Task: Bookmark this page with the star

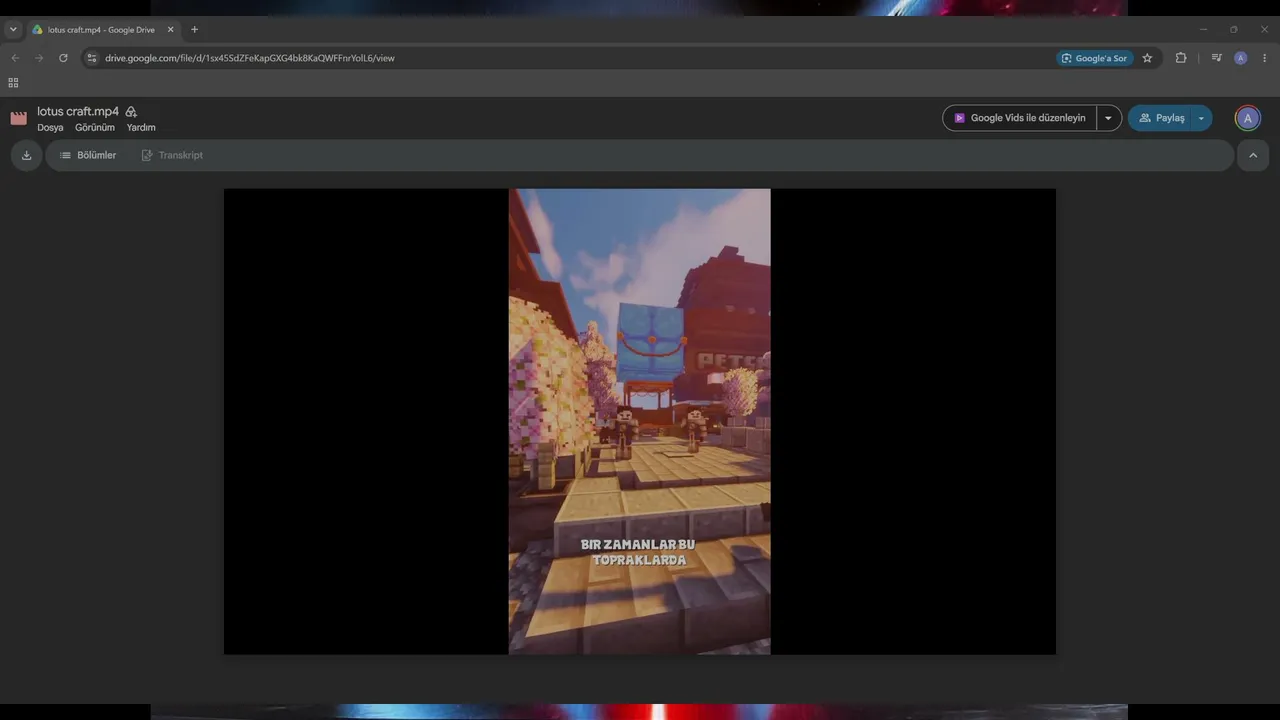Action: [1147, 58]
